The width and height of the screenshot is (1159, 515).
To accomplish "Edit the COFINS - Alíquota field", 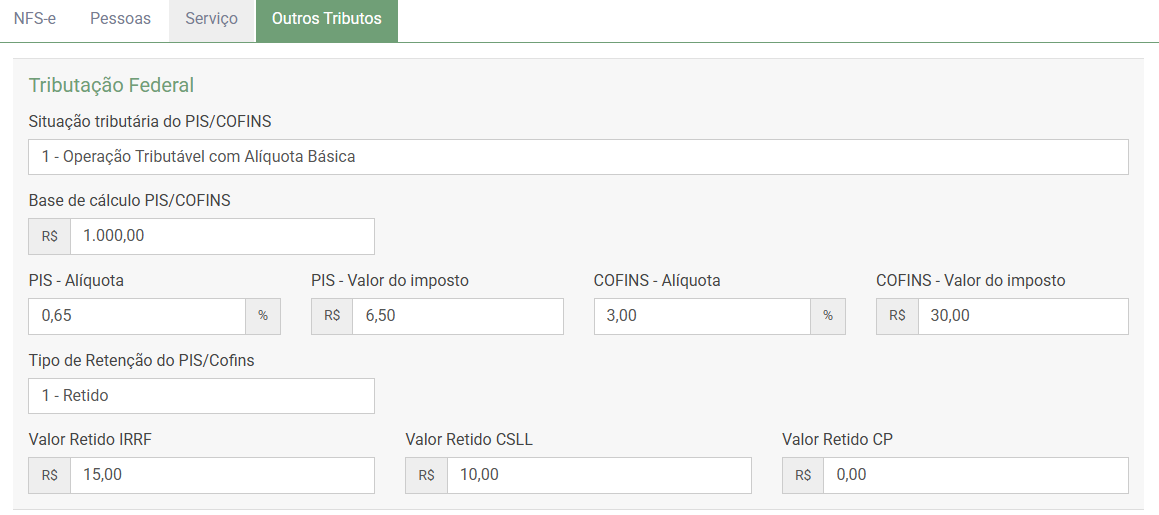I will (x=702, y=316).
